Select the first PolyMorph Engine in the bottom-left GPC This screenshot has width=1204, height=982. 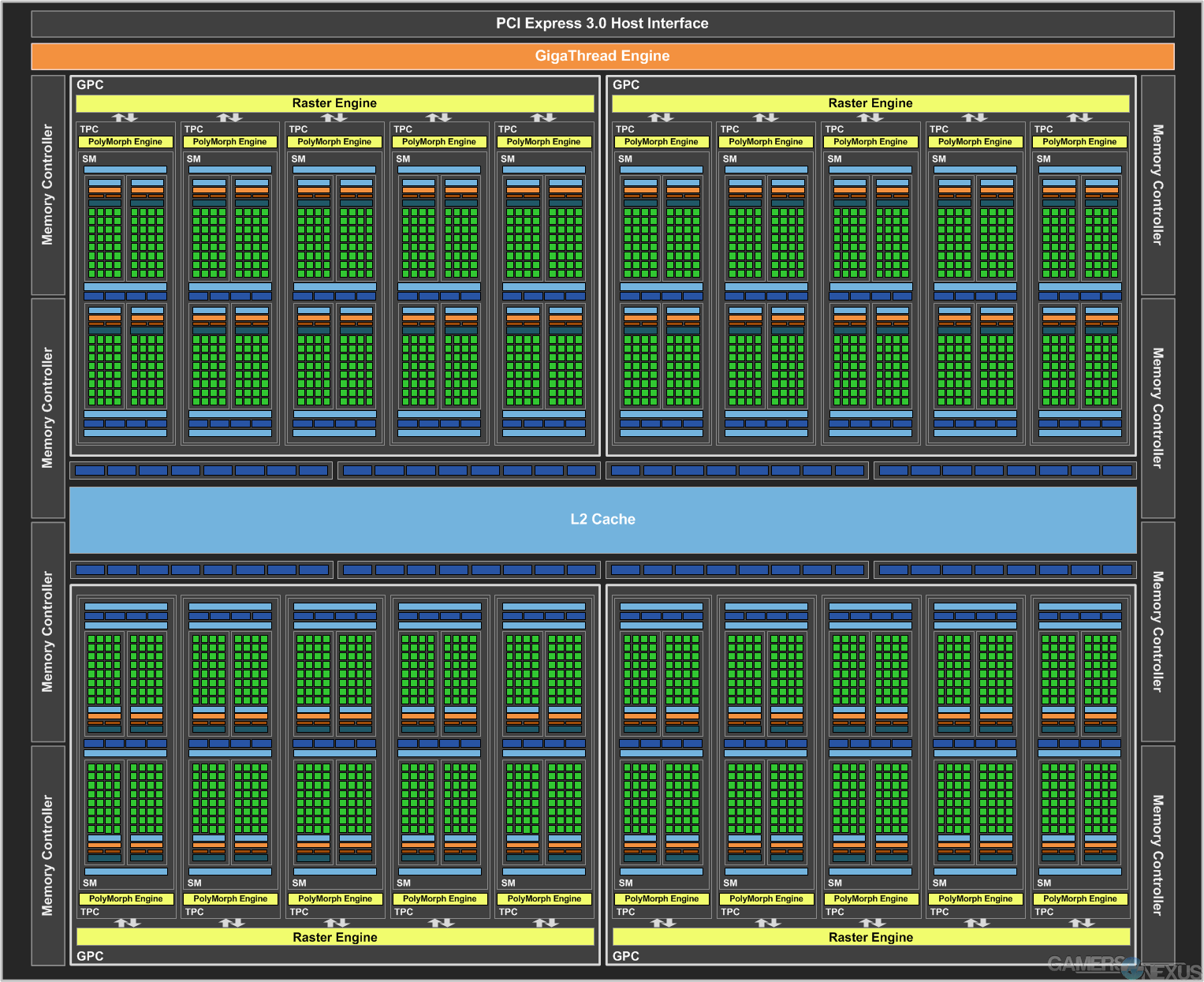[126, 898]
